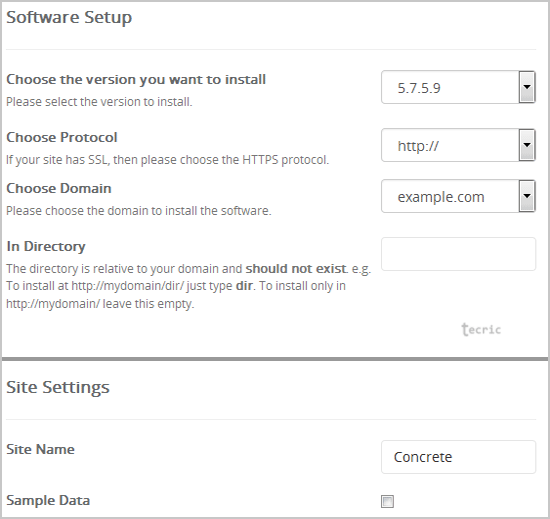Click the Site Settings section heading
550x519 pixels.
point(58,387)
